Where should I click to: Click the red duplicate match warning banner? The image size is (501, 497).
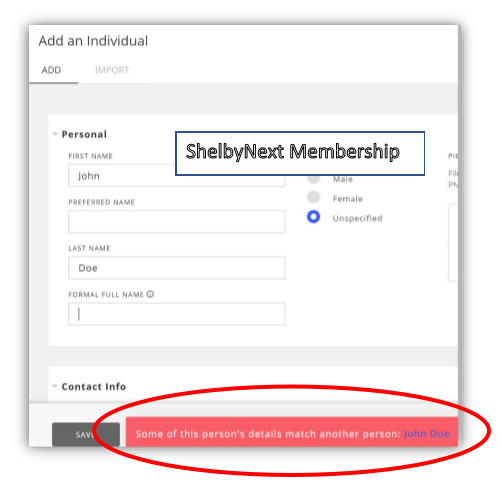(292, 432)
